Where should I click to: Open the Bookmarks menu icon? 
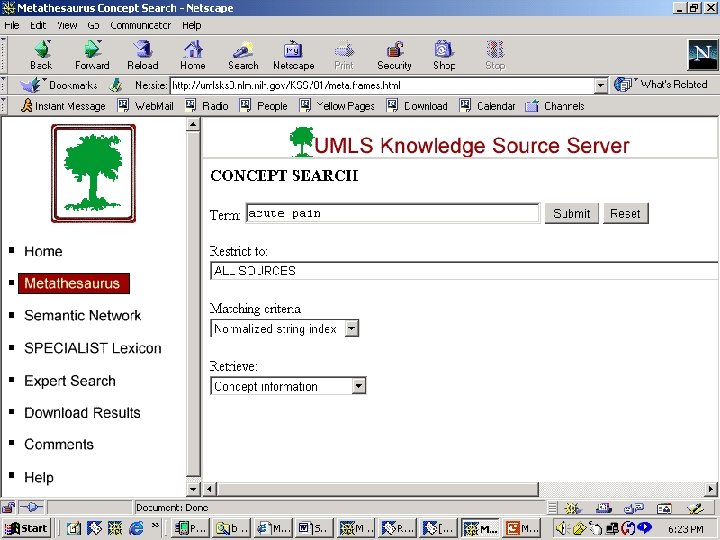(59, 85)
